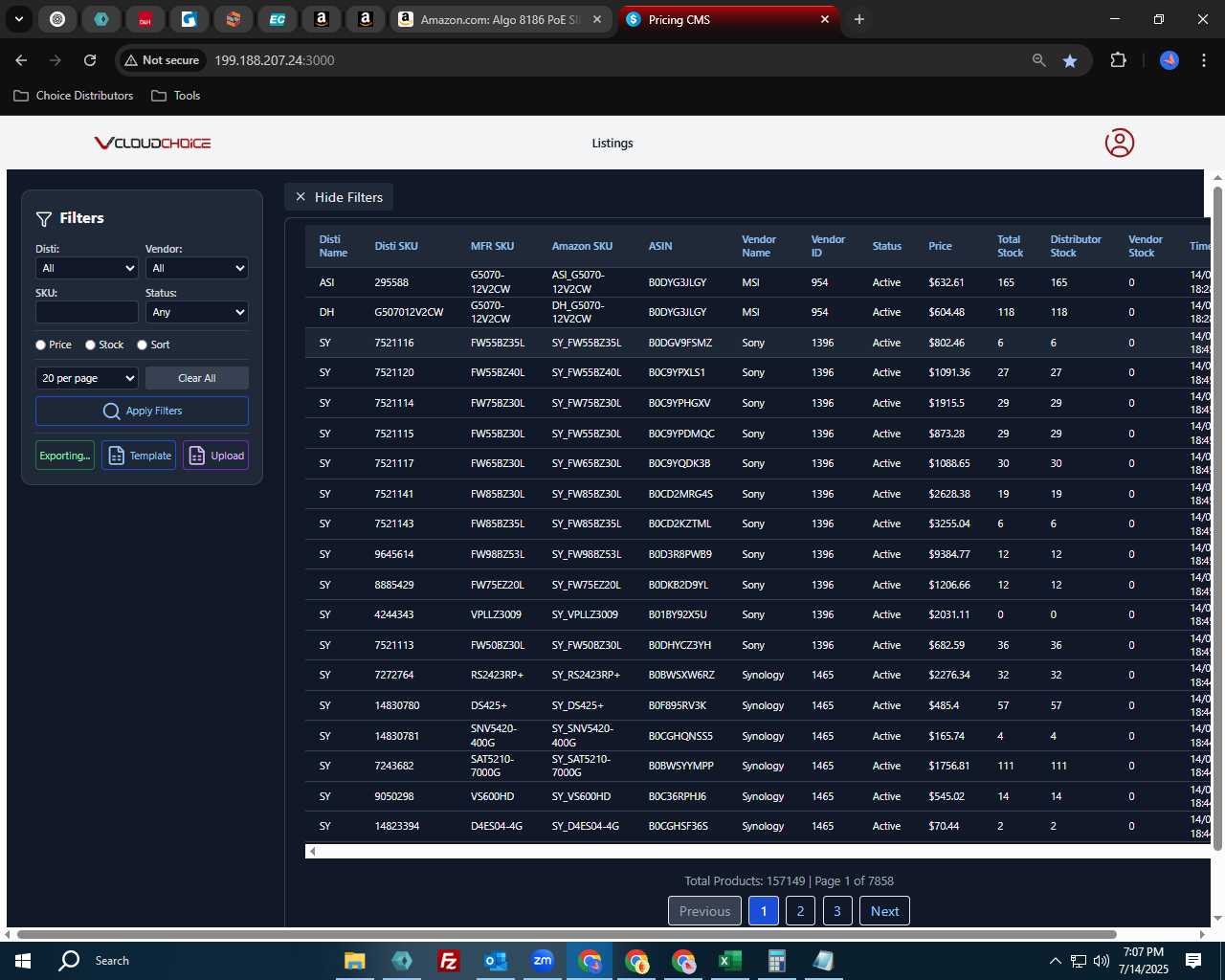
Task: Open FileZilla from the taskbar
Action: [448, 961]
